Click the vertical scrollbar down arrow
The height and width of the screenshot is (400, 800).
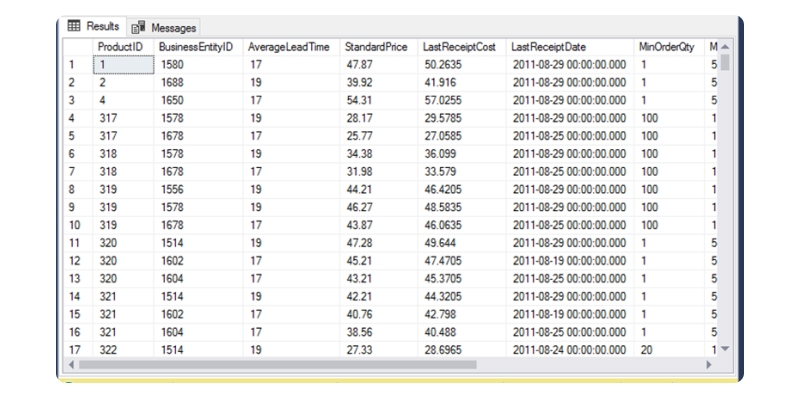click(x=726, y=348)
